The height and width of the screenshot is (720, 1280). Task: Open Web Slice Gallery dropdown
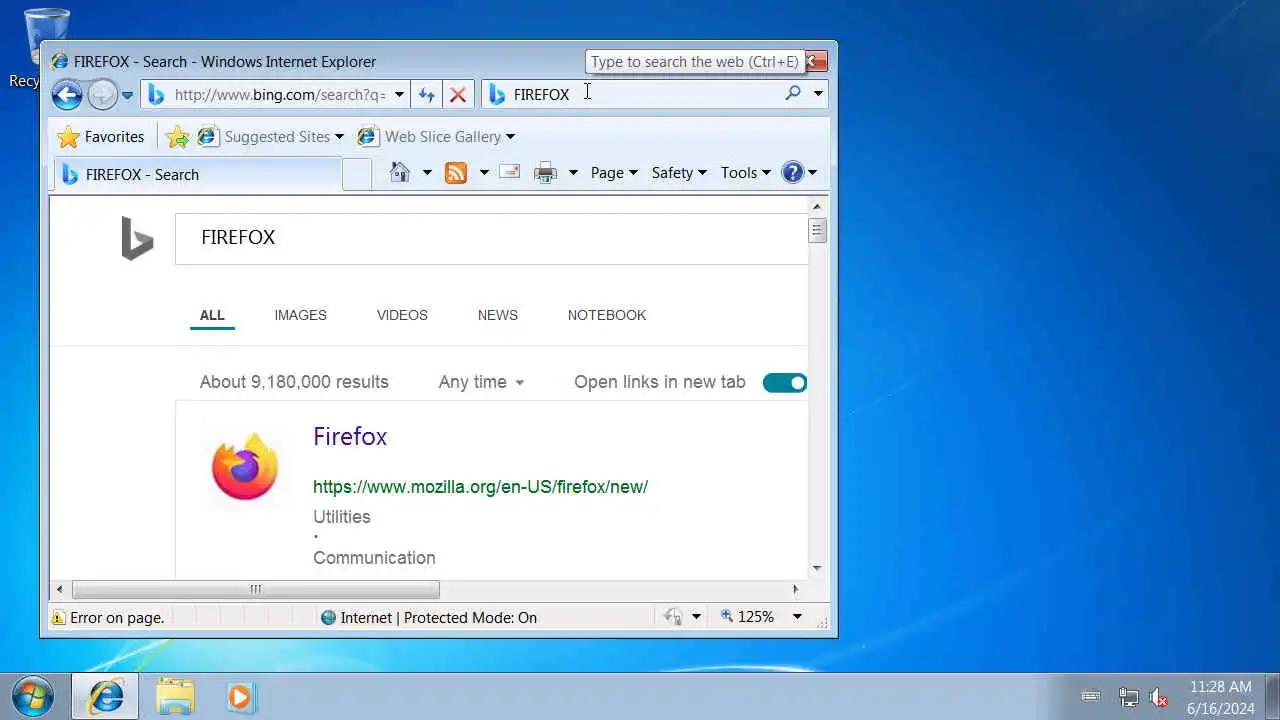coord(436,137)
